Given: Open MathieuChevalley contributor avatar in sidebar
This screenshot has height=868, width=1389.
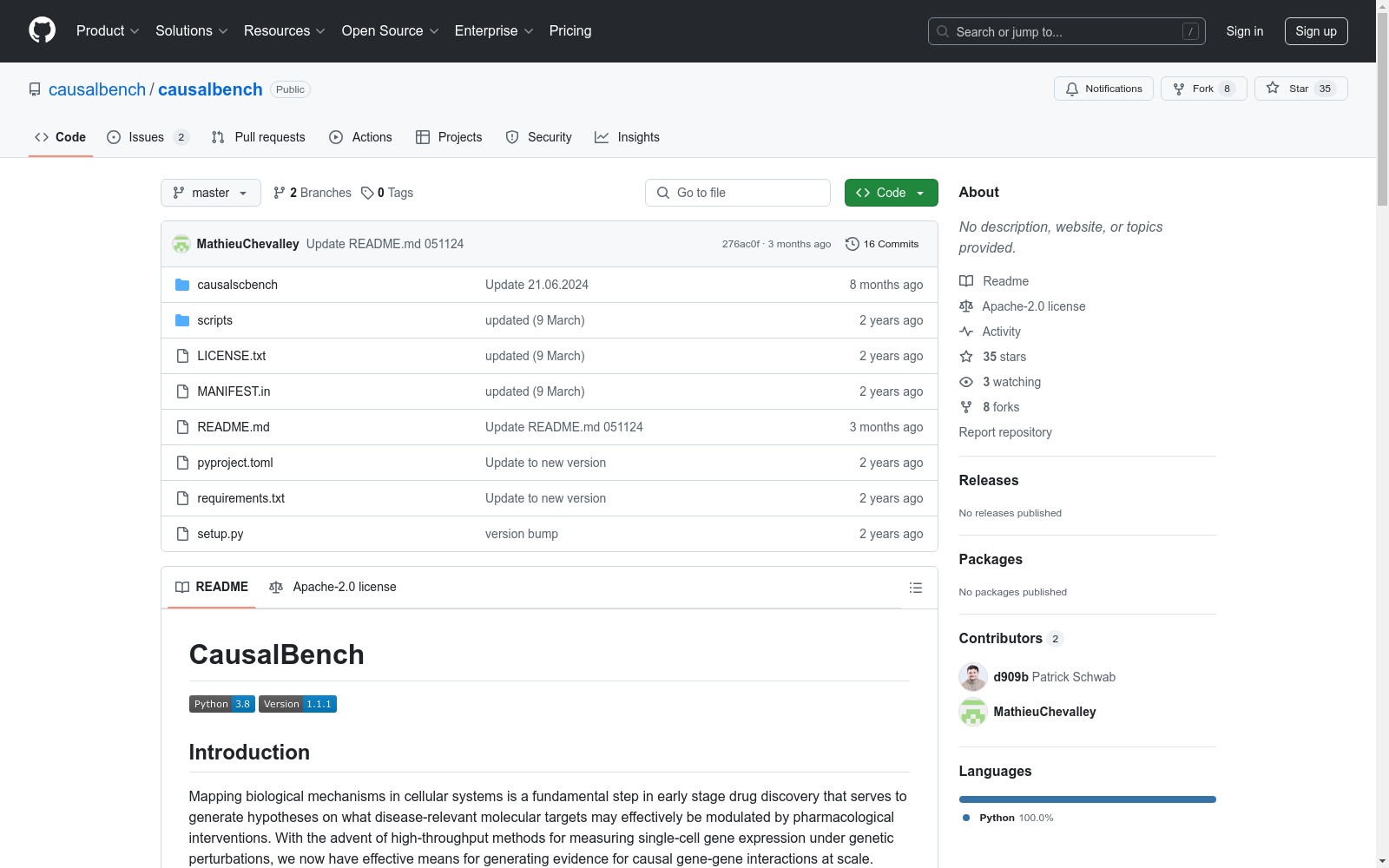Looking at the screenshot, I should [x=973, y=712].
